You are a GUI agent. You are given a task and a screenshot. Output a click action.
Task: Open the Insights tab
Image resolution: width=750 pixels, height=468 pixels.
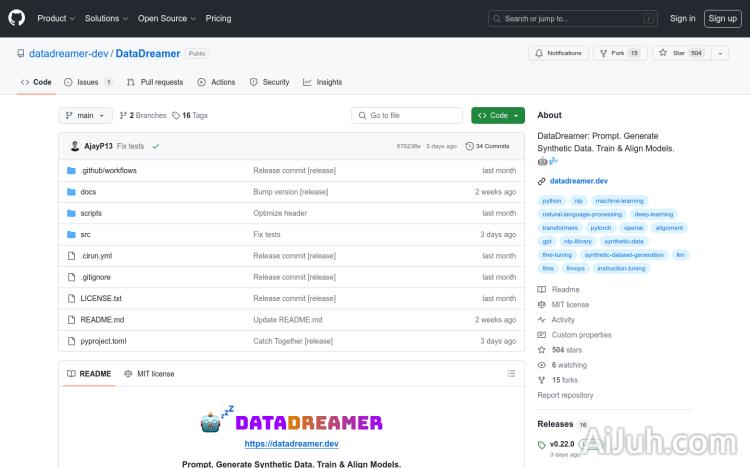click(x=322, y=82)
